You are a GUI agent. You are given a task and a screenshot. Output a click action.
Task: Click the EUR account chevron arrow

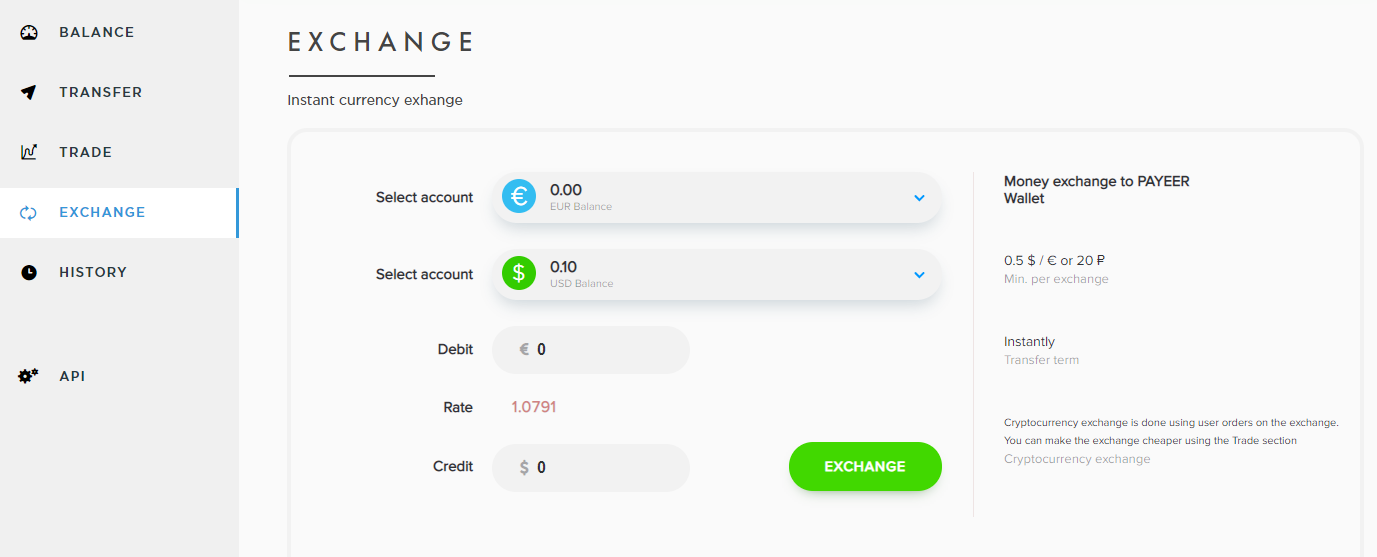(920, 198)
